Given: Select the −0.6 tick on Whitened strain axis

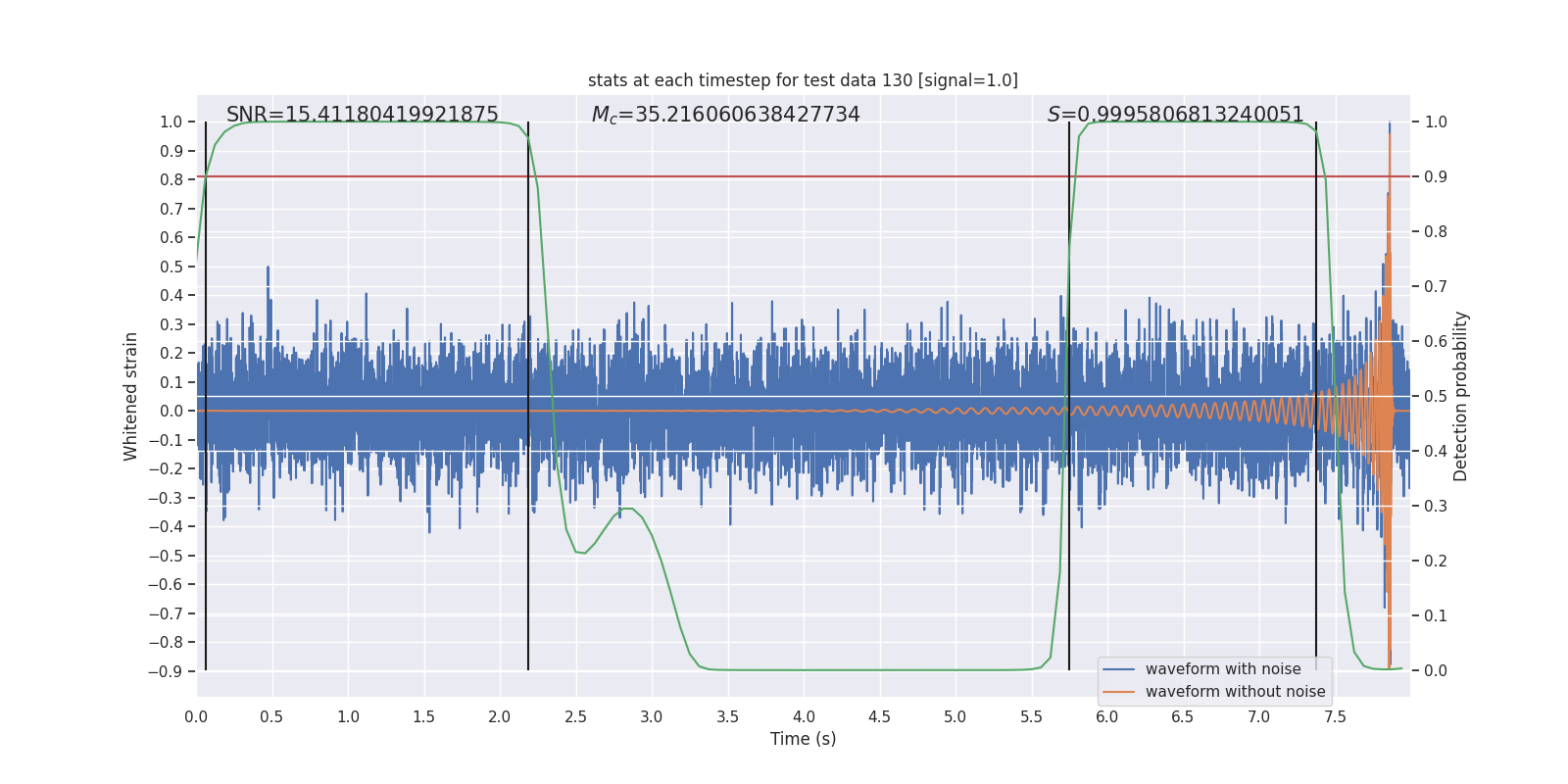Looking at the screenshot, I should pos(166,585).
